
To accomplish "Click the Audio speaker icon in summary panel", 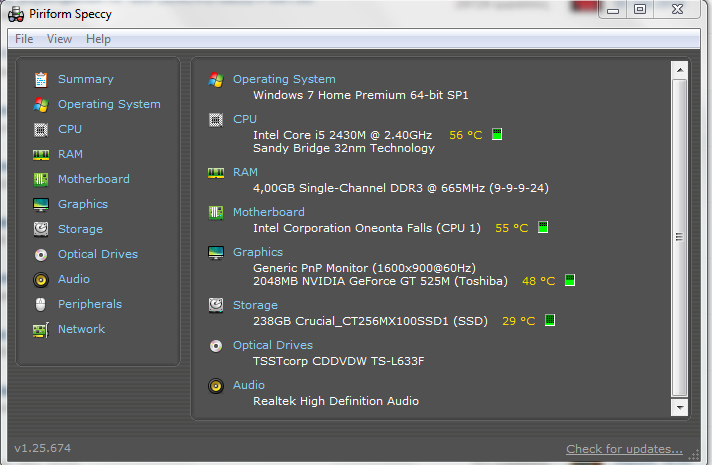I will [216, 386].
